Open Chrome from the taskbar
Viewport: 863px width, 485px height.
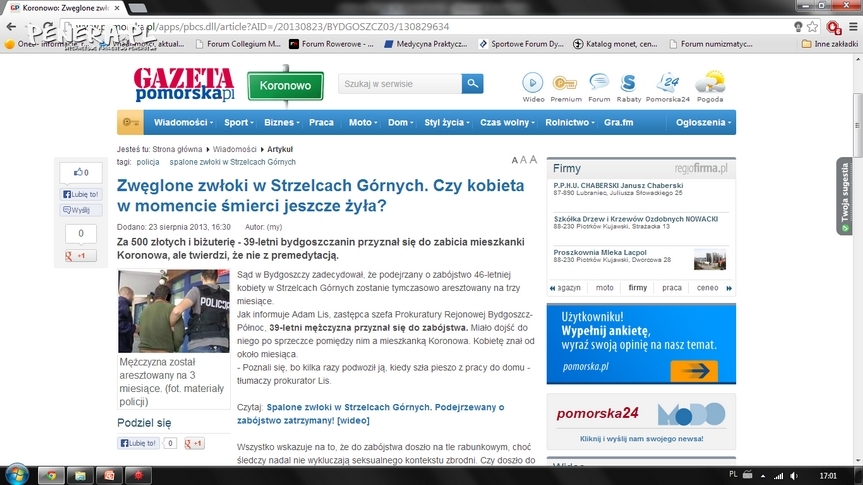click(x=51, y=475)
